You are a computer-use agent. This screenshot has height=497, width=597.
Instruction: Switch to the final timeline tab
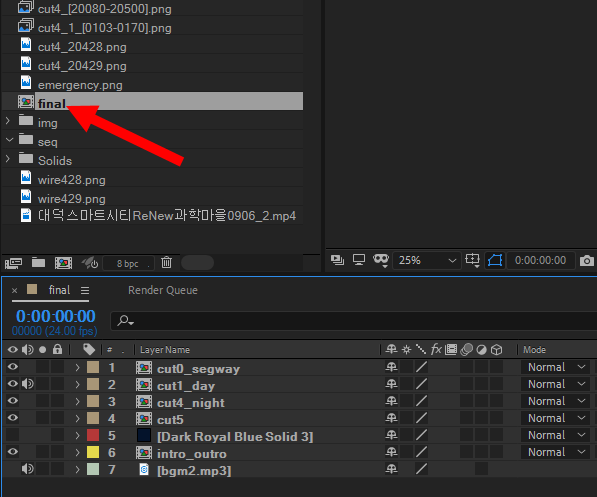point(59,290)
